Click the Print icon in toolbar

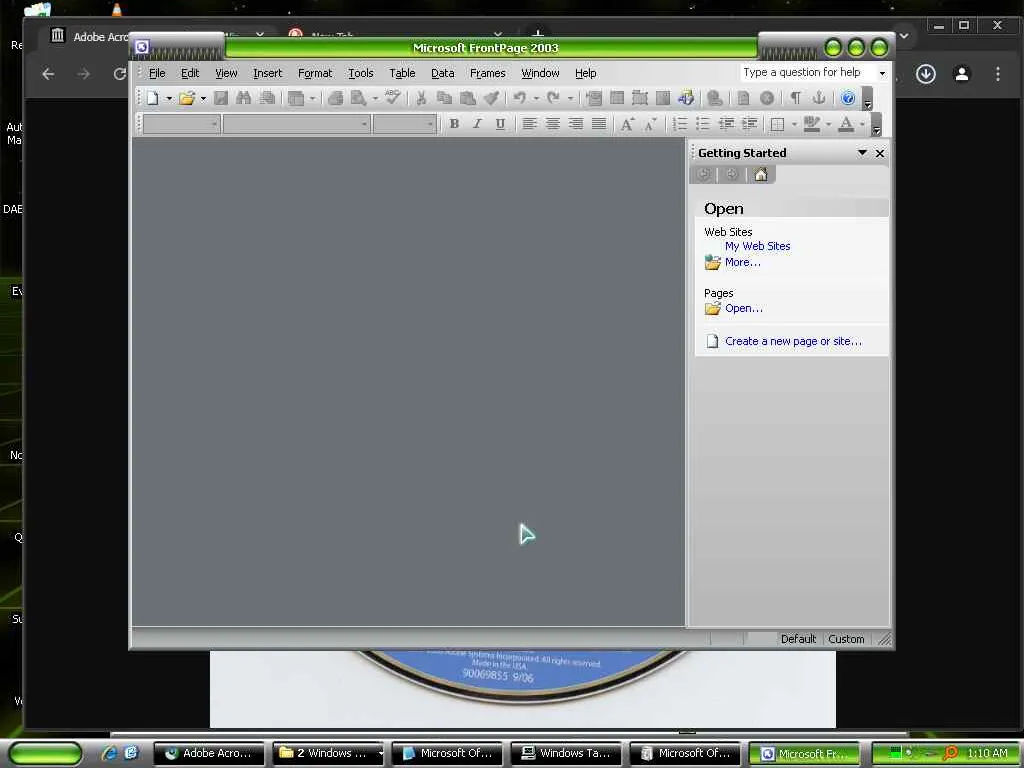pos(335,99)
